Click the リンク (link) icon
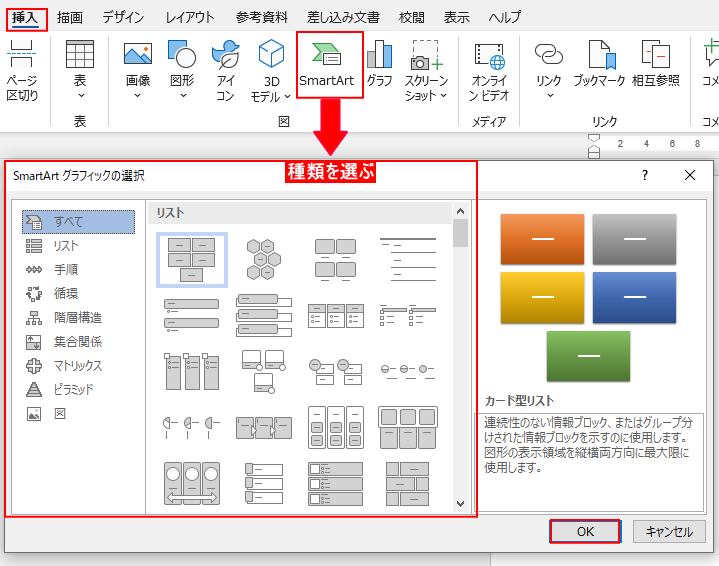 point(548,54)
